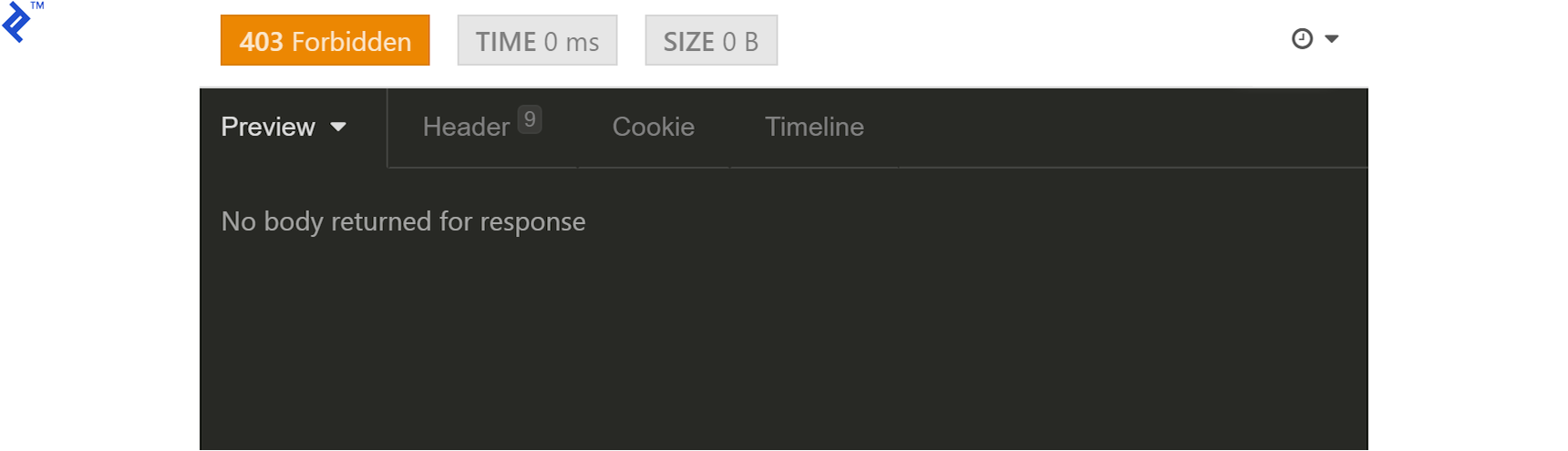The height and width of the screenshot is (451, 1568).
Task: Click the "0 B" response size value
Action: (740, 42)
